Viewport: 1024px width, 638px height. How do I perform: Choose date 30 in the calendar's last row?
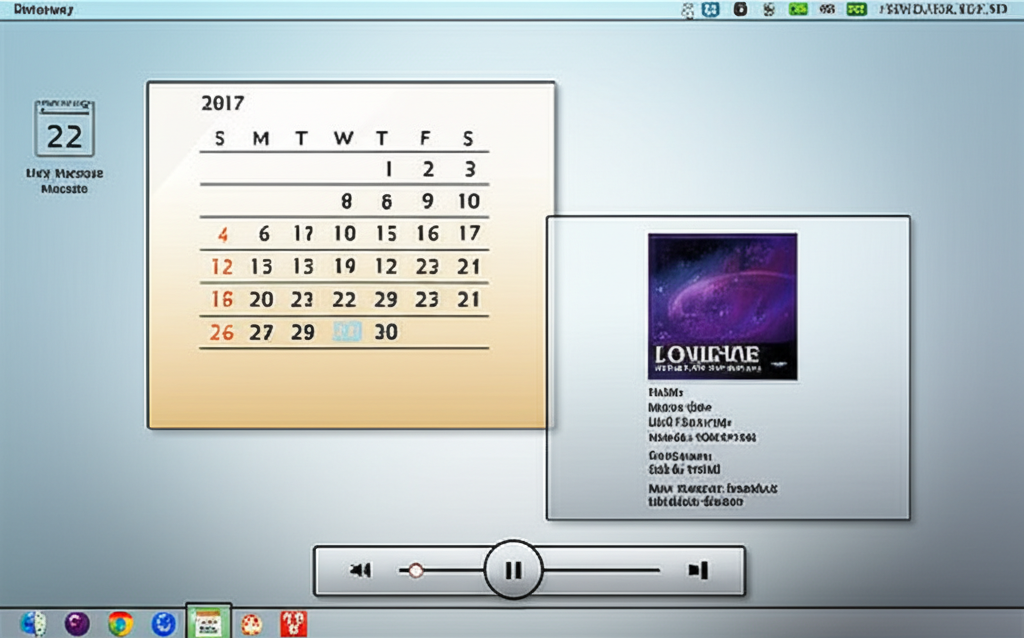click(386, 333)
